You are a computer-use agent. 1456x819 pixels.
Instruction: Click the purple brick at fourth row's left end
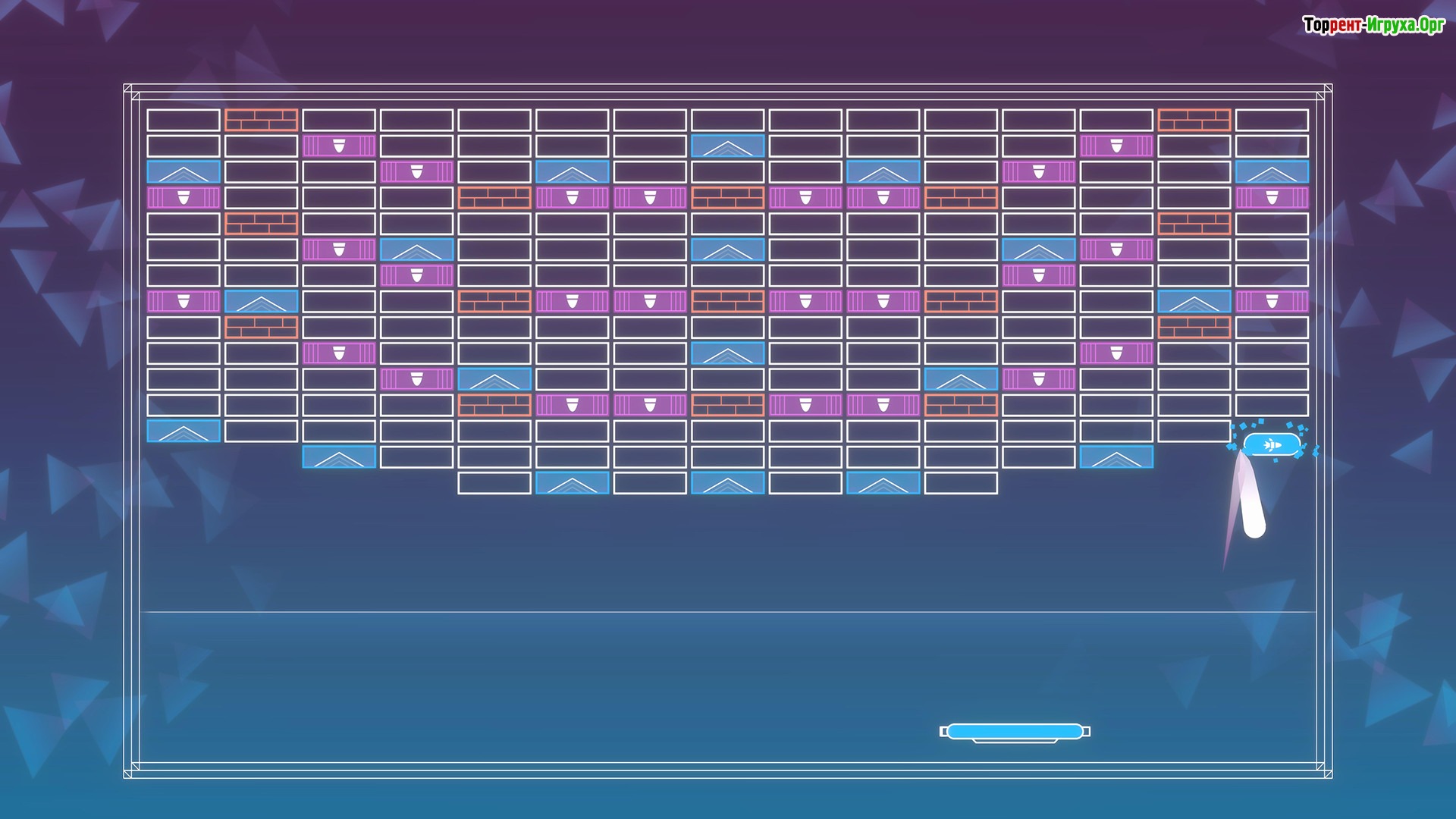[184, 198]
